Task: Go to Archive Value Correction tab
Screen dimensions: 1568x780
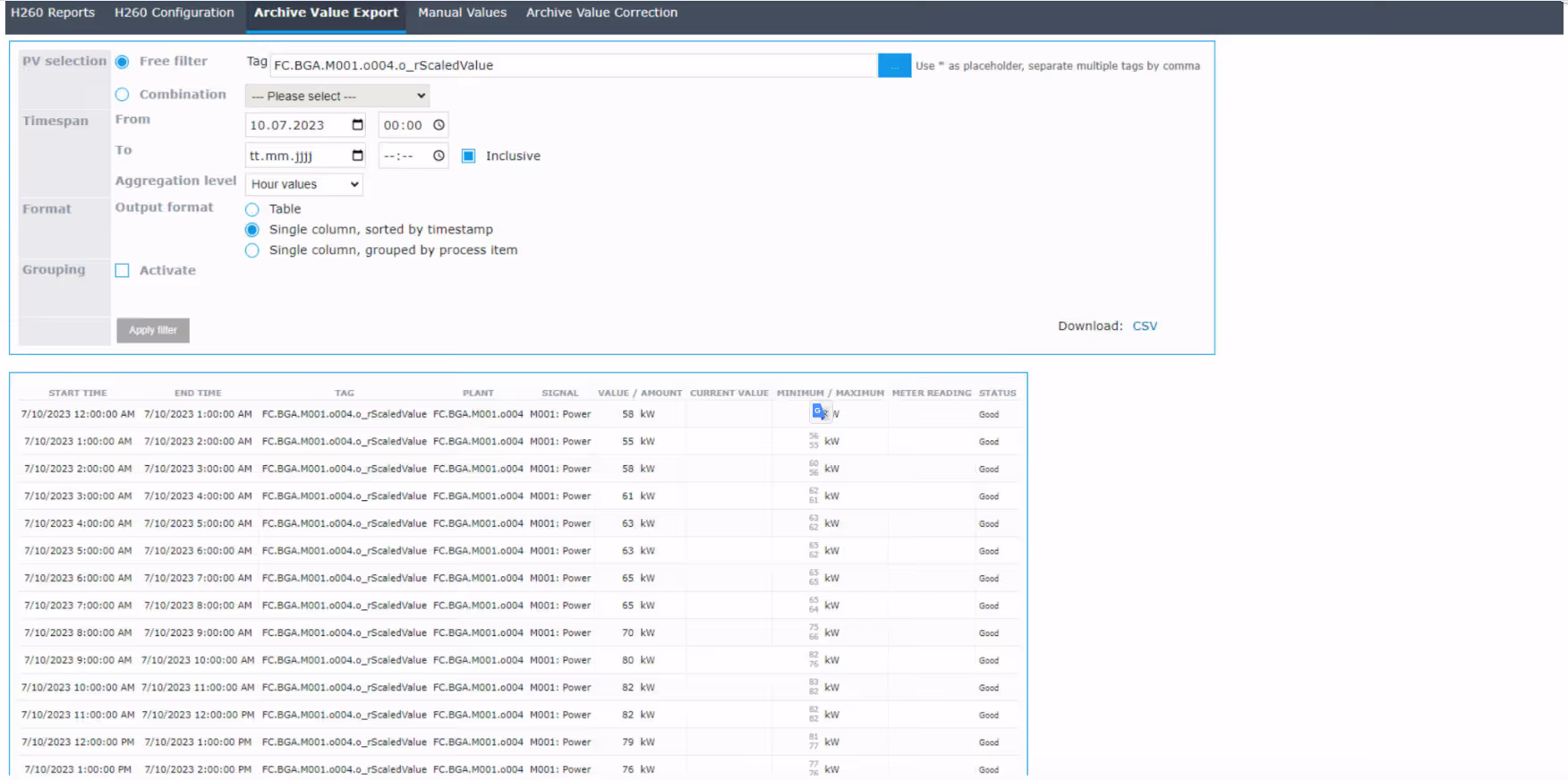Action: click(601, 13)
